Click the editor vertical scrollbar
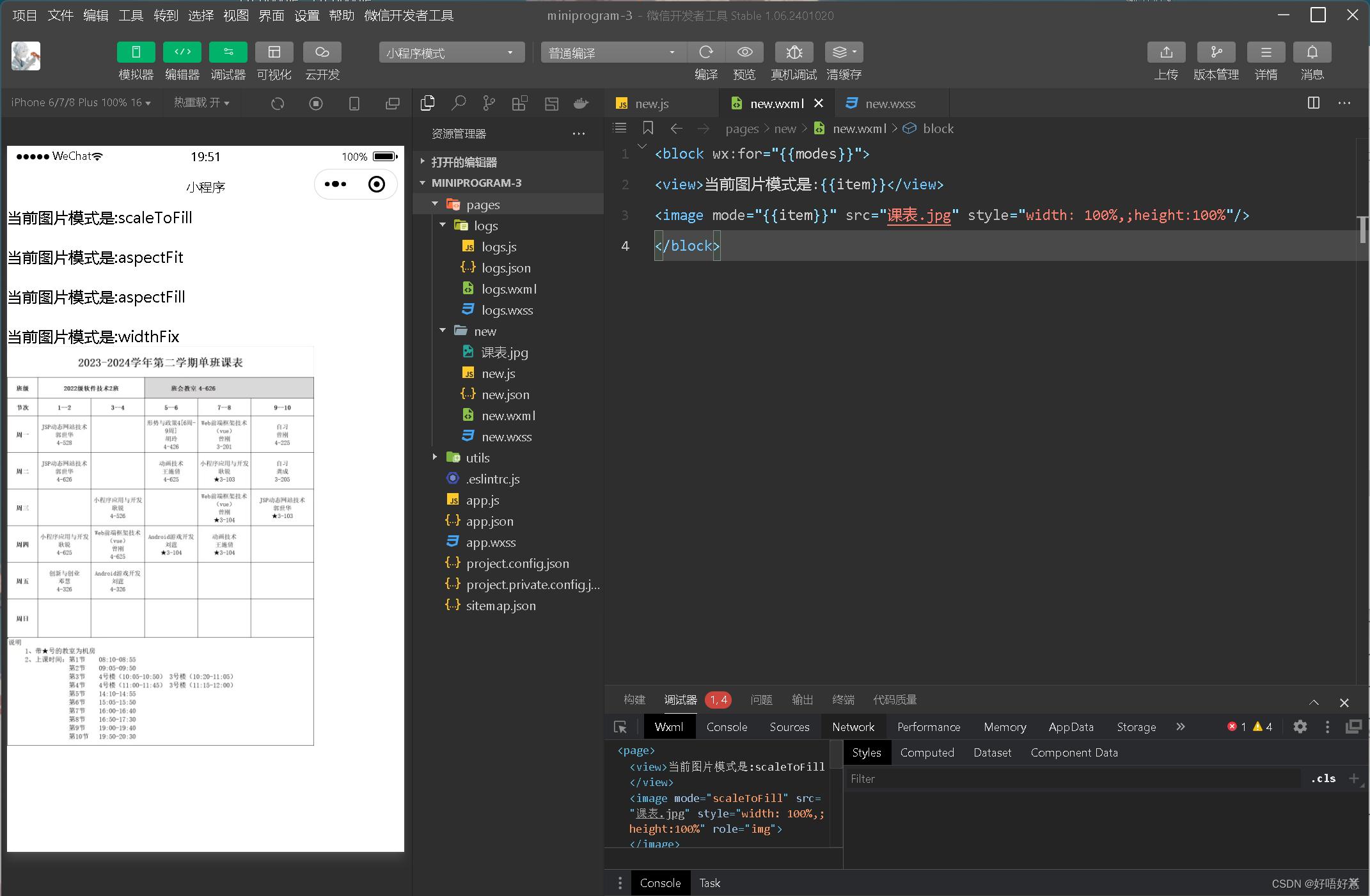The height and width of the screenshot is (896, 1370). point(1362,230)
